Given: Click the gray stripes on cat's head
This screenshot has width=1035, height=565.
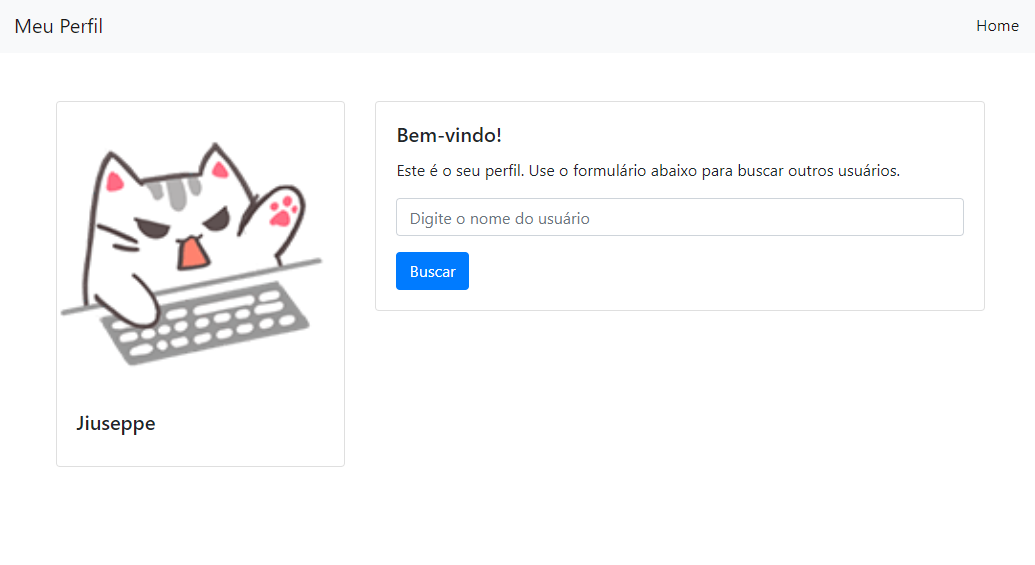Looking at the screenshot, I should pos(174,192).
